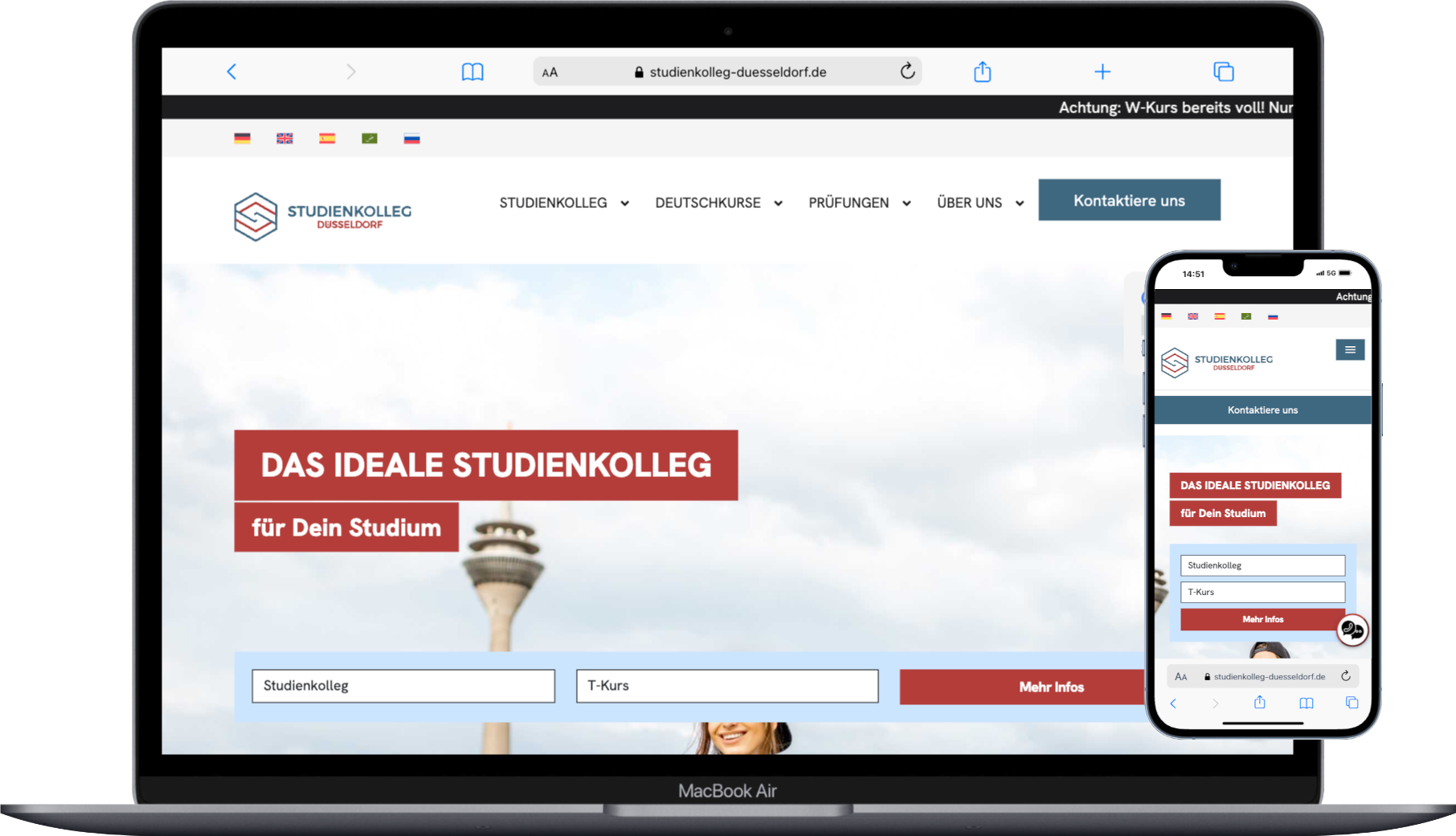Select Russian flag on laptop site

click(x=411, y=138)
